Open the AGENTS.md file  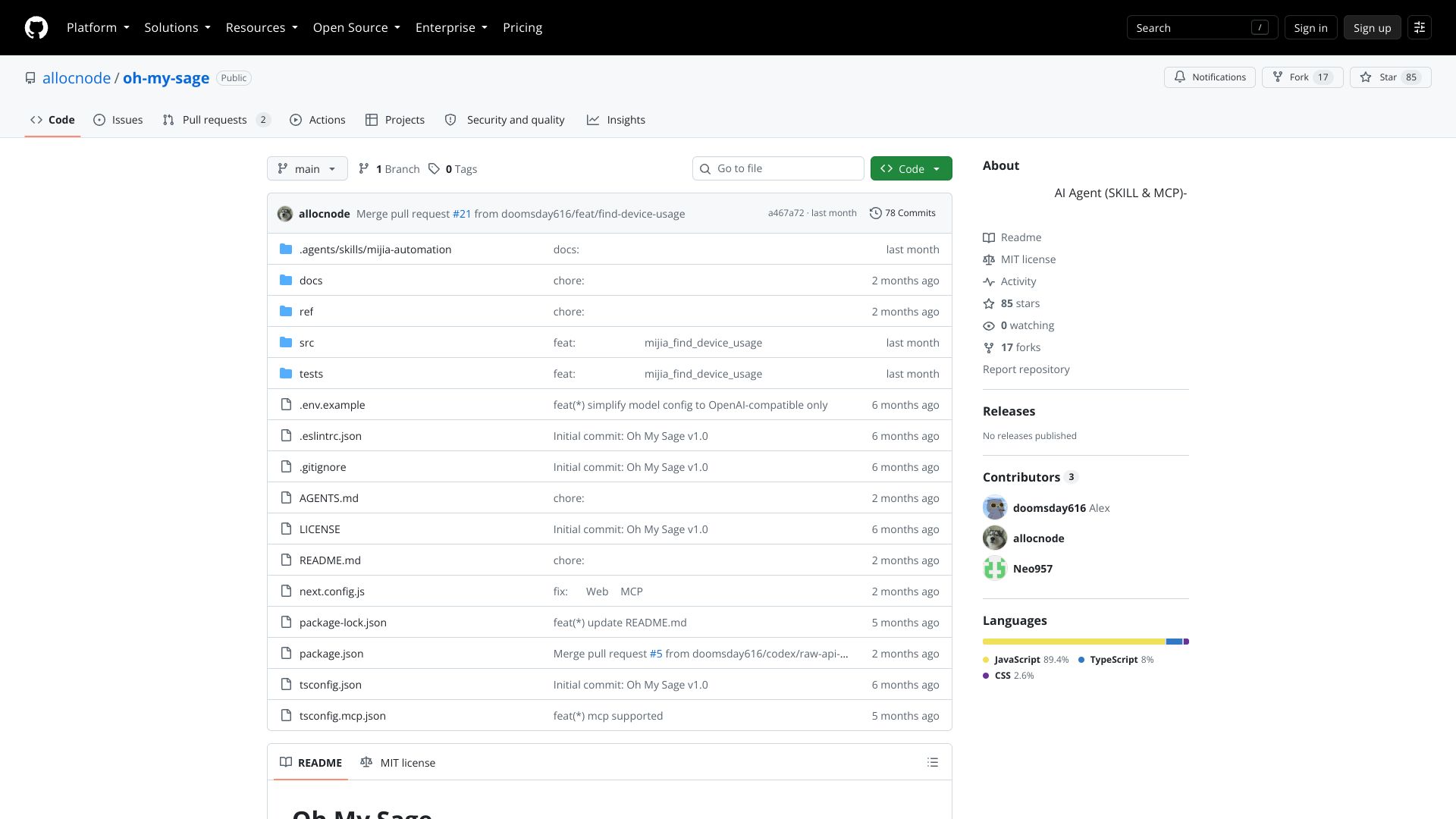coord(328,498)
